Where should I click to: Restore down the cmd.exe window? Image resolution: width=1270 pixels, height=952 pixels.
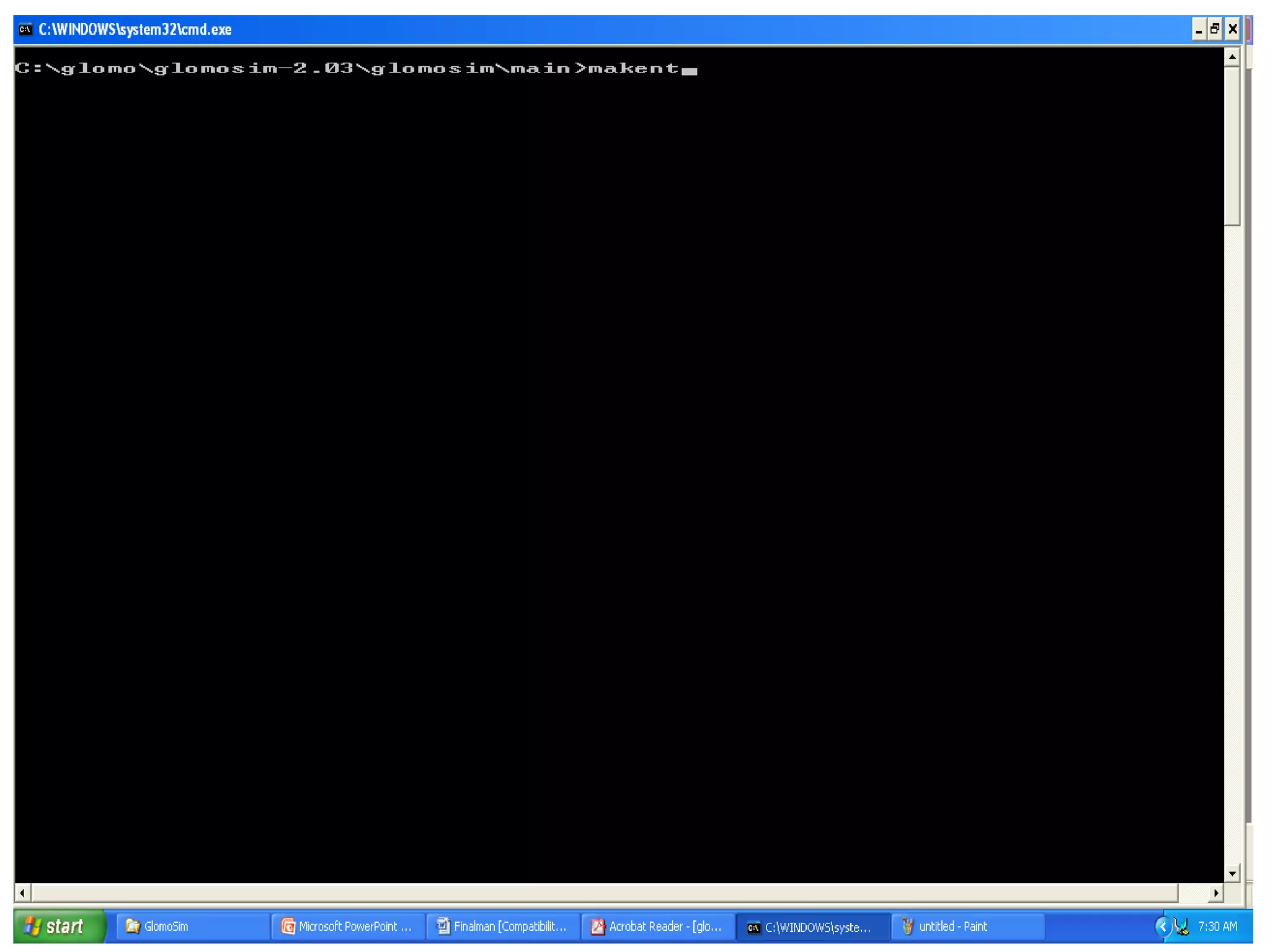1215,29
